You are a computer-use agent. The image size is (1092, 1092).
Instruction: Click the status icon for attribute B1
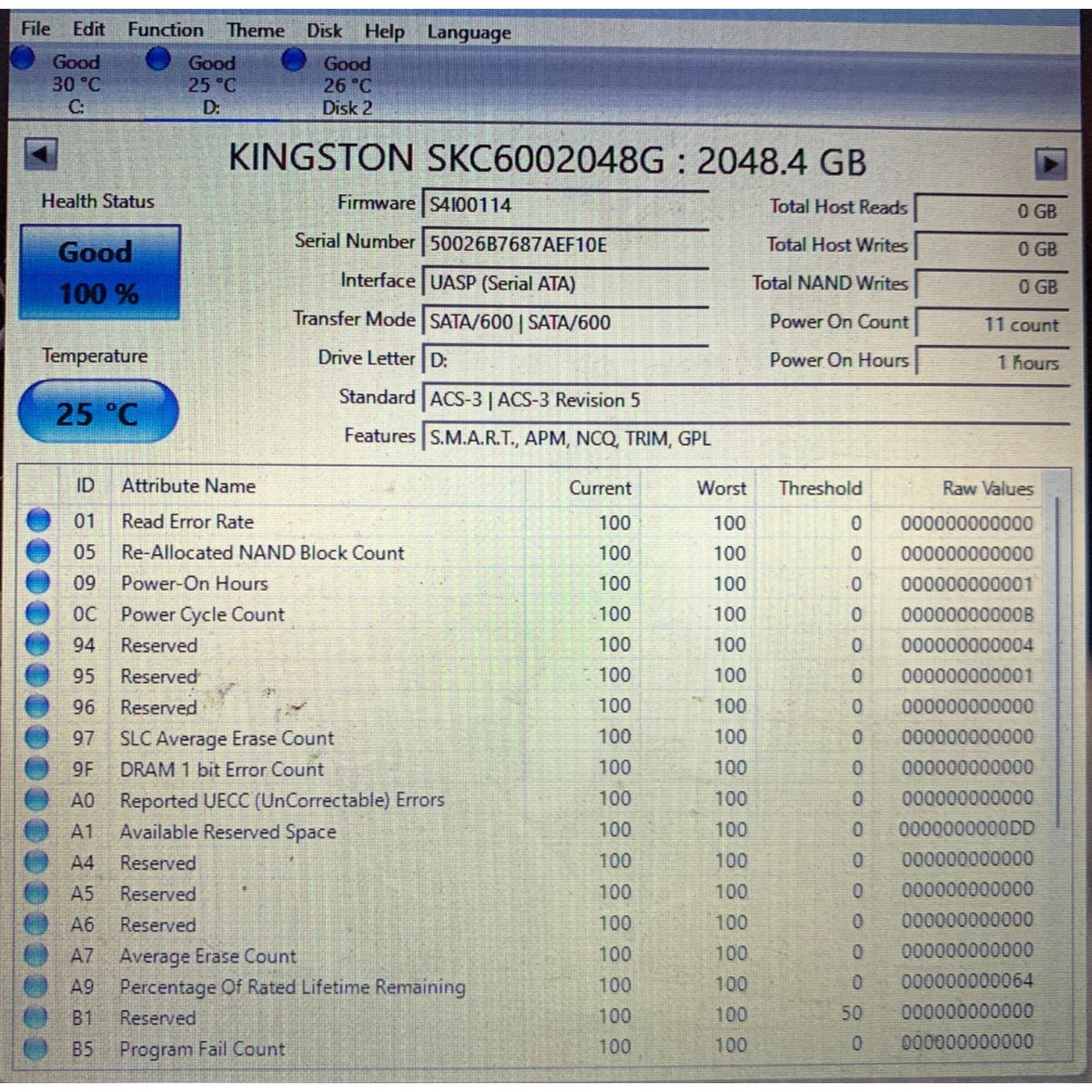click(x=35, y=1016)
